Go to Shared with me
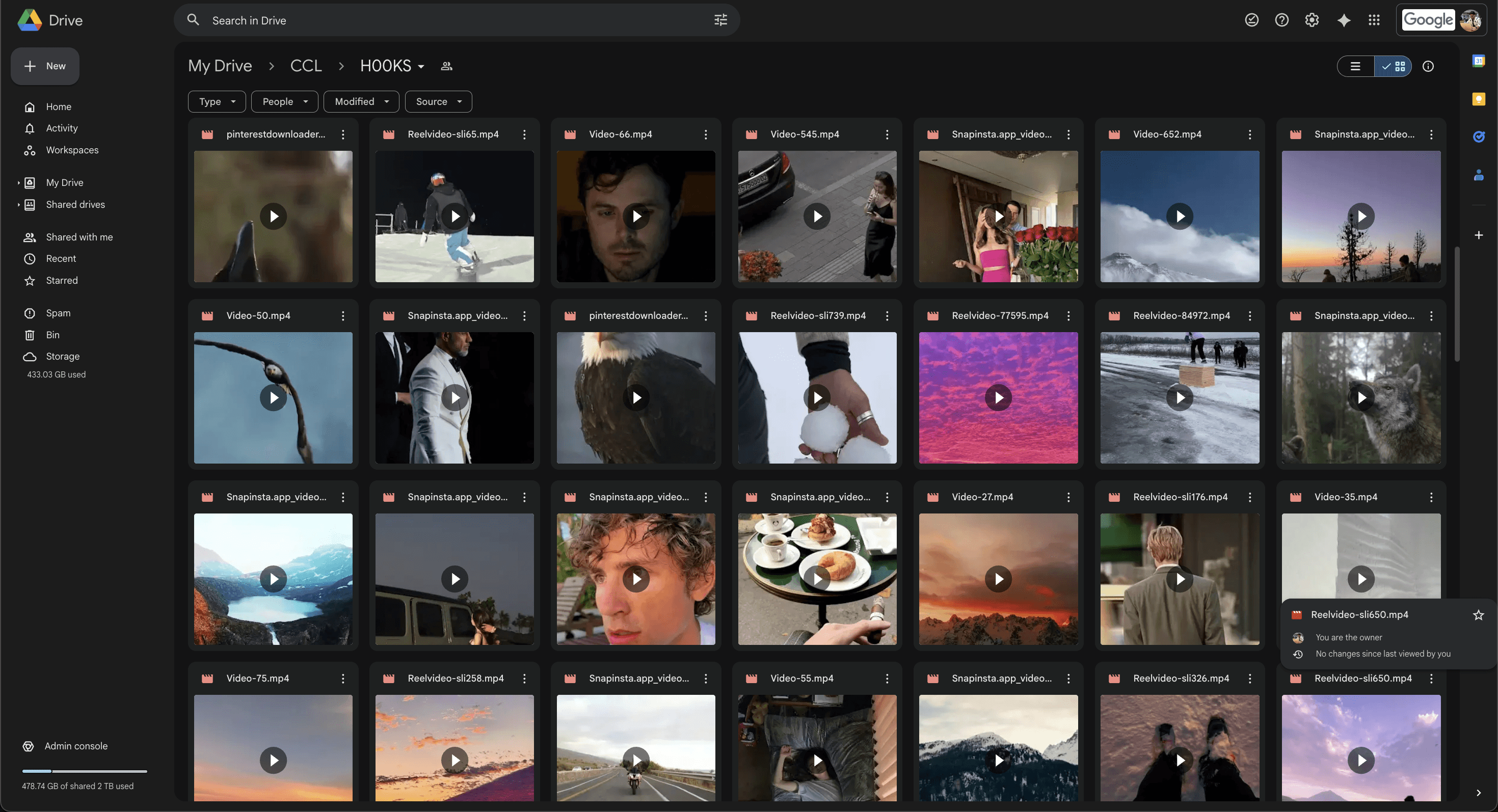 point(79,237)
